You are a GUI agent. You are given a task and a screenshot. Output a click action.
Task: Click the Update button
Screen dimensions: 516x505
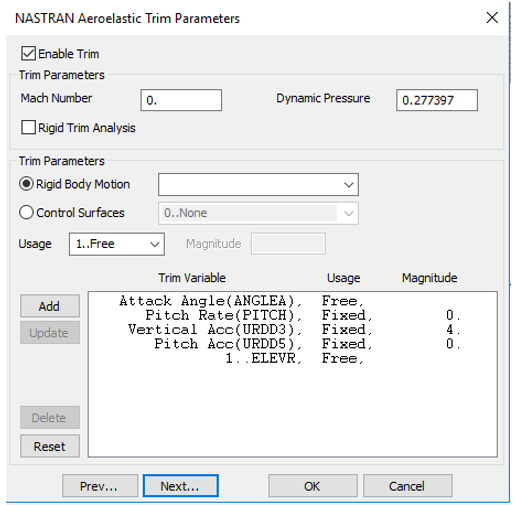50,333
